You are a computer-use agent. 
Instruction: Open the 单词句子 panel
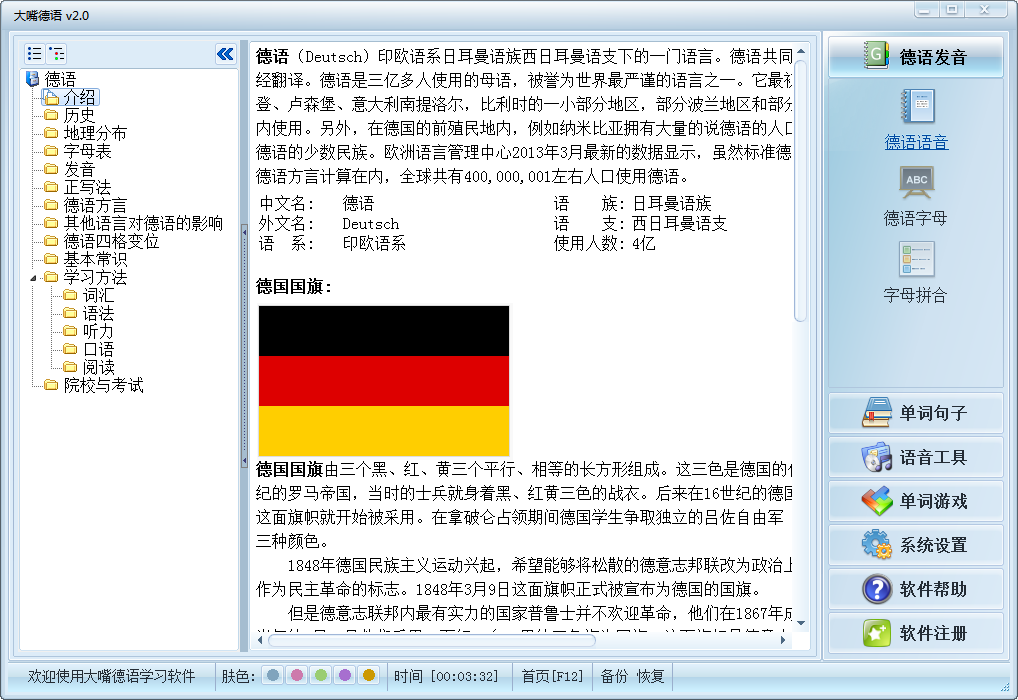click(916, 413)
